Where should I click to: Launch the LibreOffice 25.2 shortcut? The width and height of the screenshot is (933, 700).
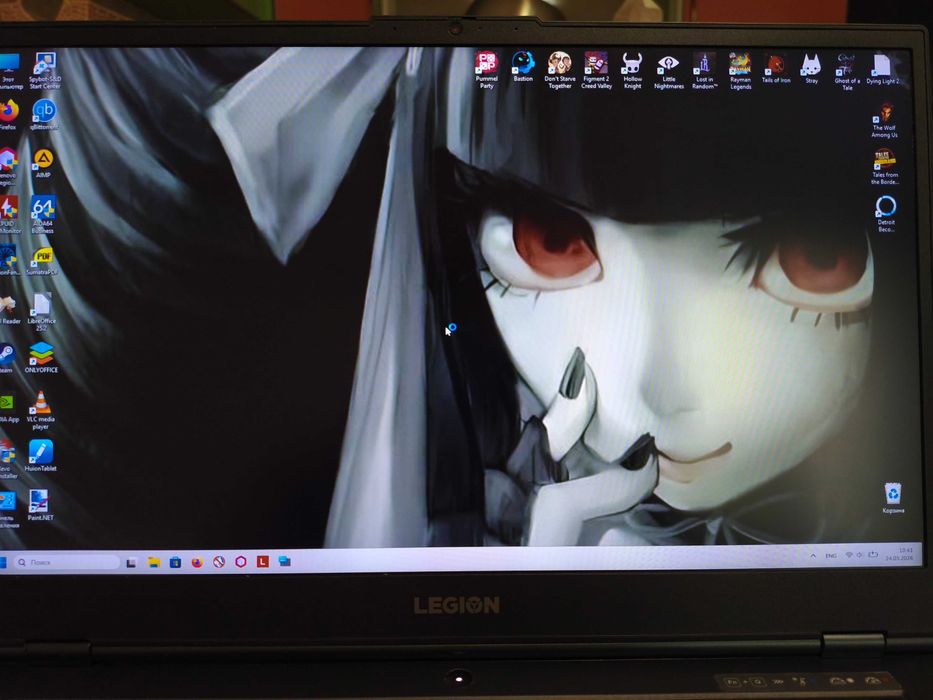pyautogui.click(x=41, y=312)
